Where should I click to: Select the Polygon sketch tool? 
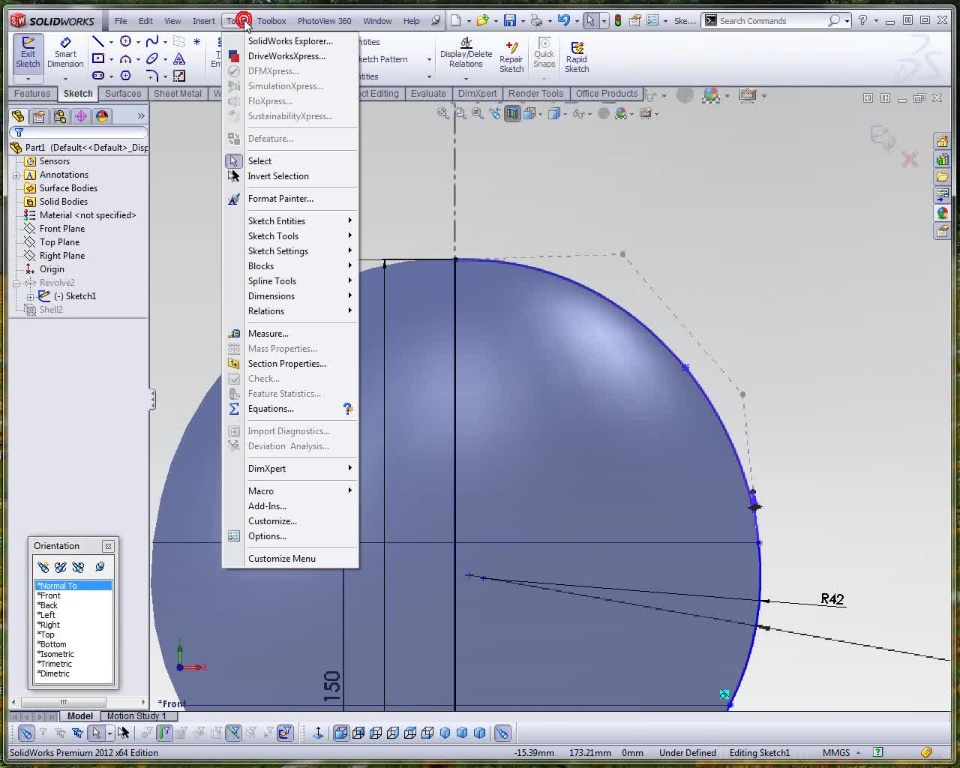pos(126,75)
